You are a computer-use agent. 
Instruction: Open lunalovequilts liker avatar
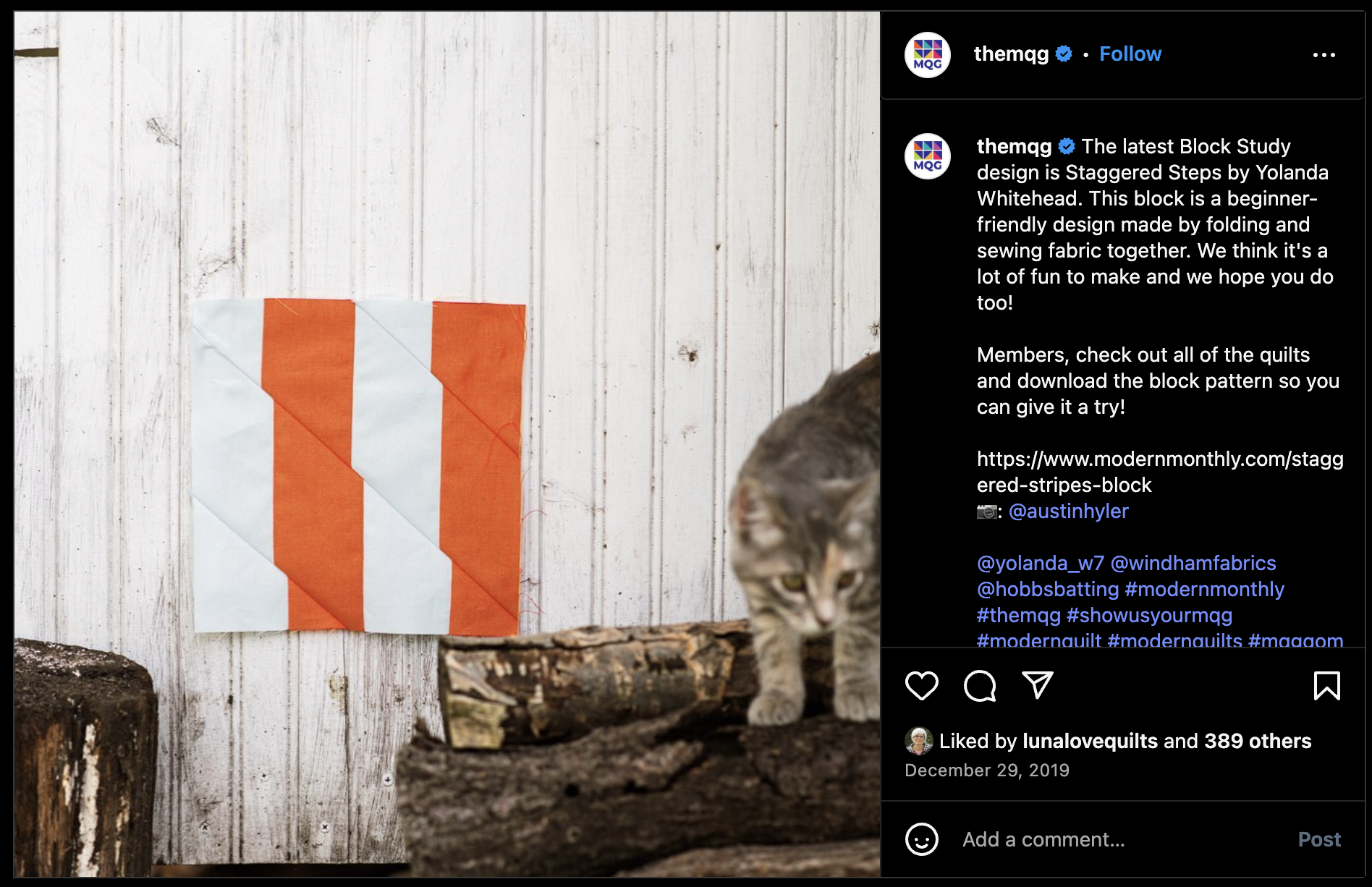coord(918,741)
